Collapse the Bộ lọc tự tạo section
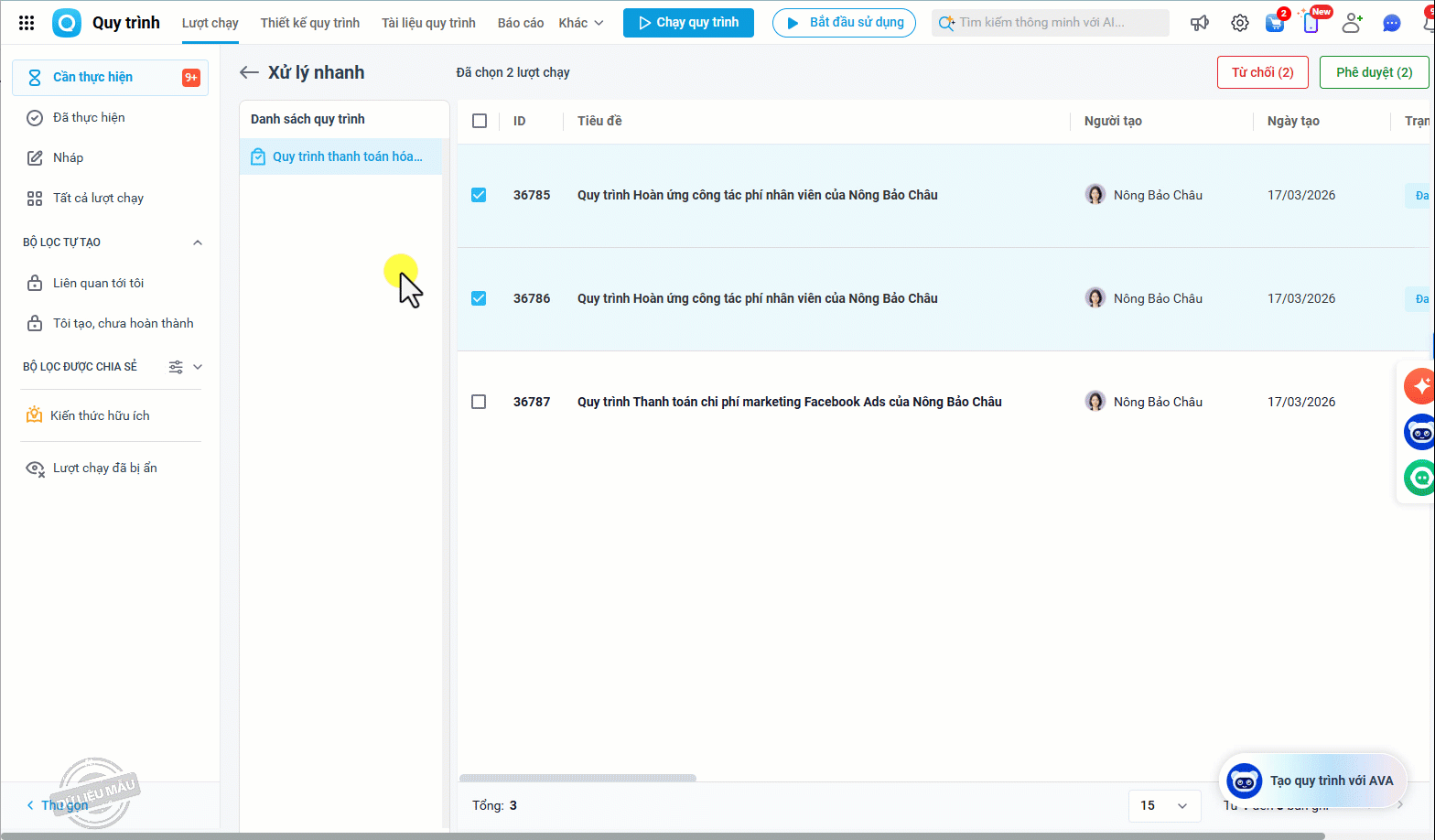 198,242
